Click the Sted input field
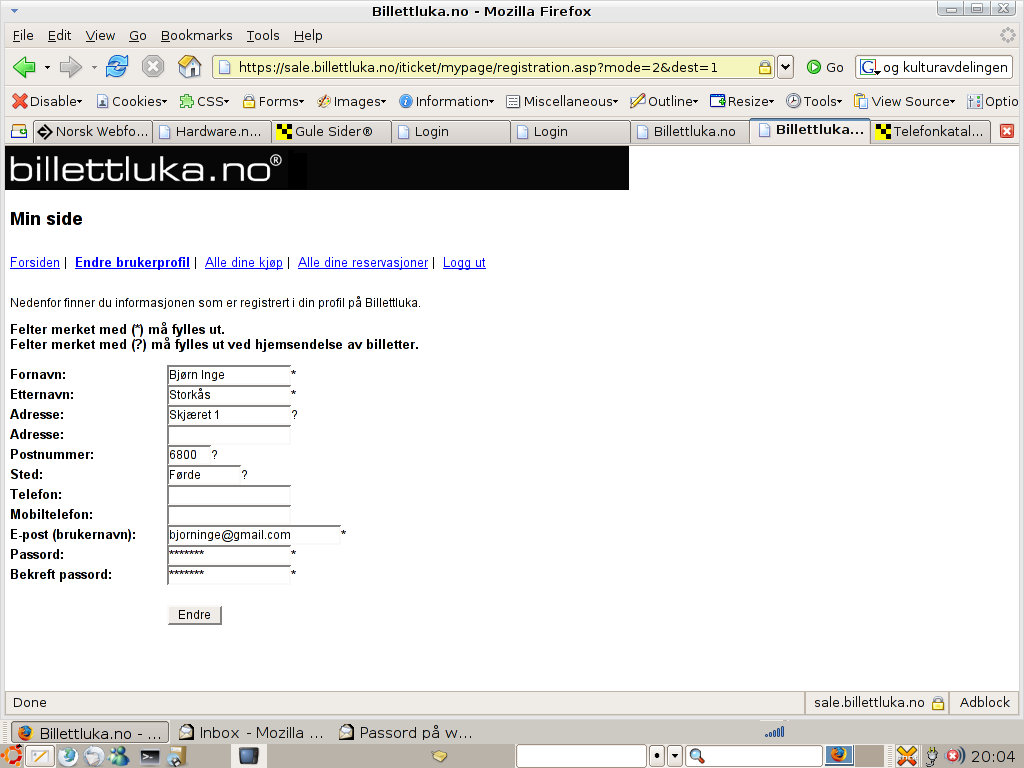Screen dimensions: 1024x768 [x=204, y=475]
